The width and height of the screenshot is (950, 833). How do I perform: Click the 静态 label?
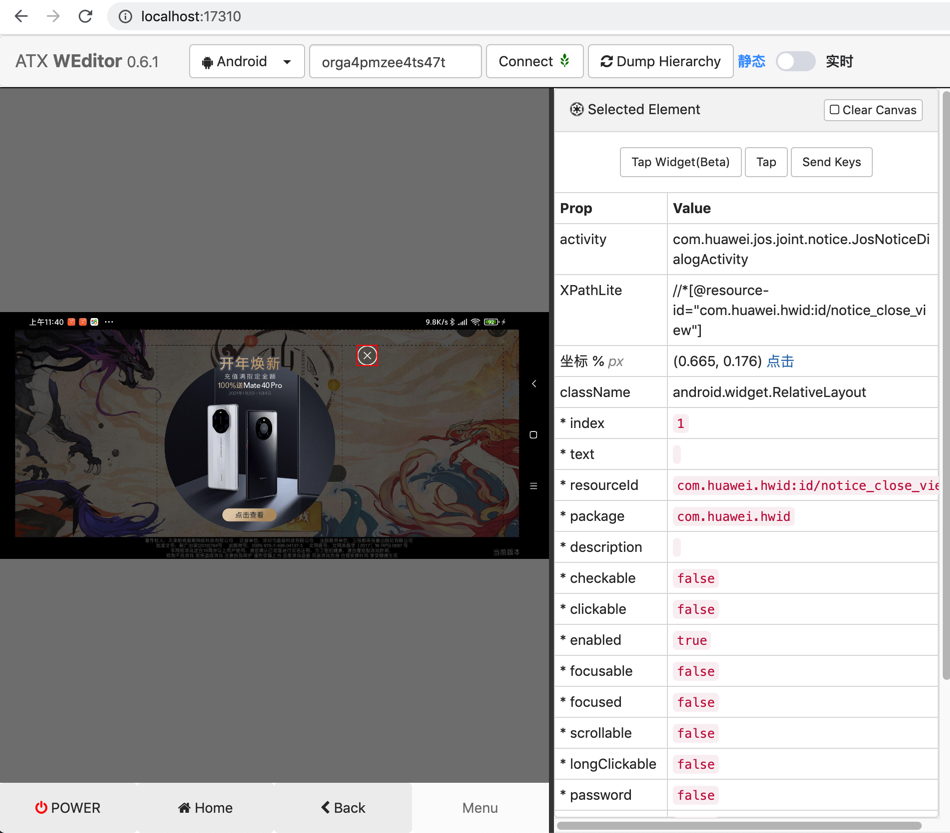(751, 61)
